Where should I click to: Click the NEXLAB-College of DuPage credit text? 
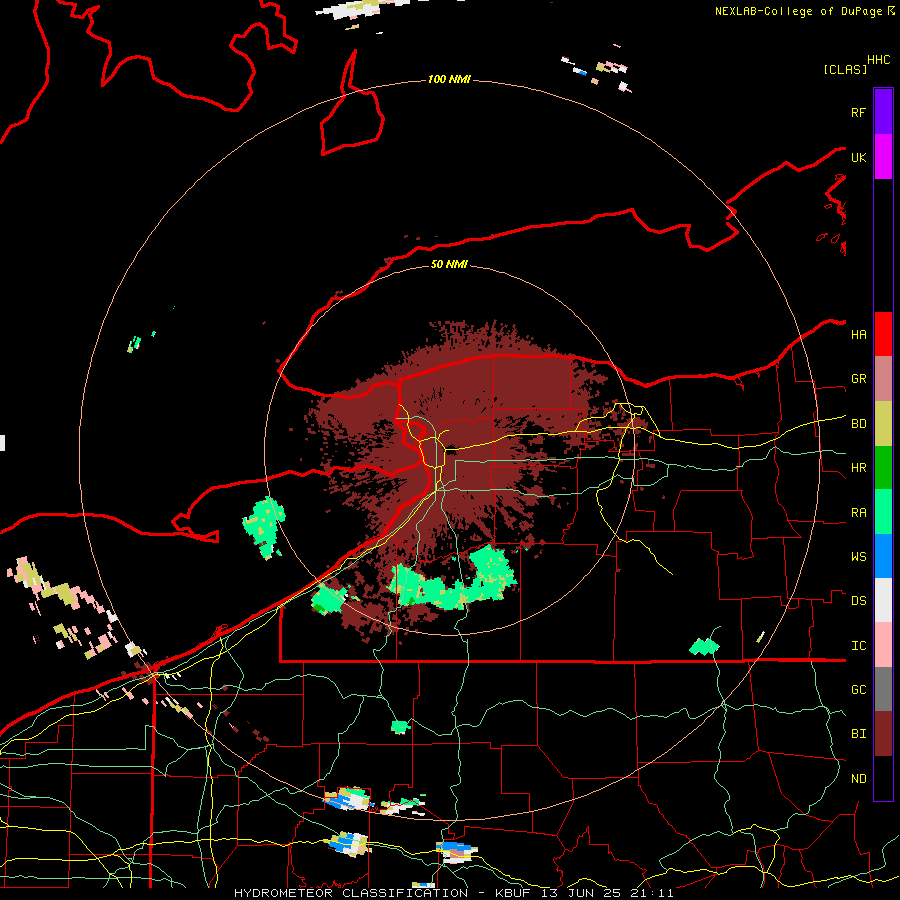[798, 11]
